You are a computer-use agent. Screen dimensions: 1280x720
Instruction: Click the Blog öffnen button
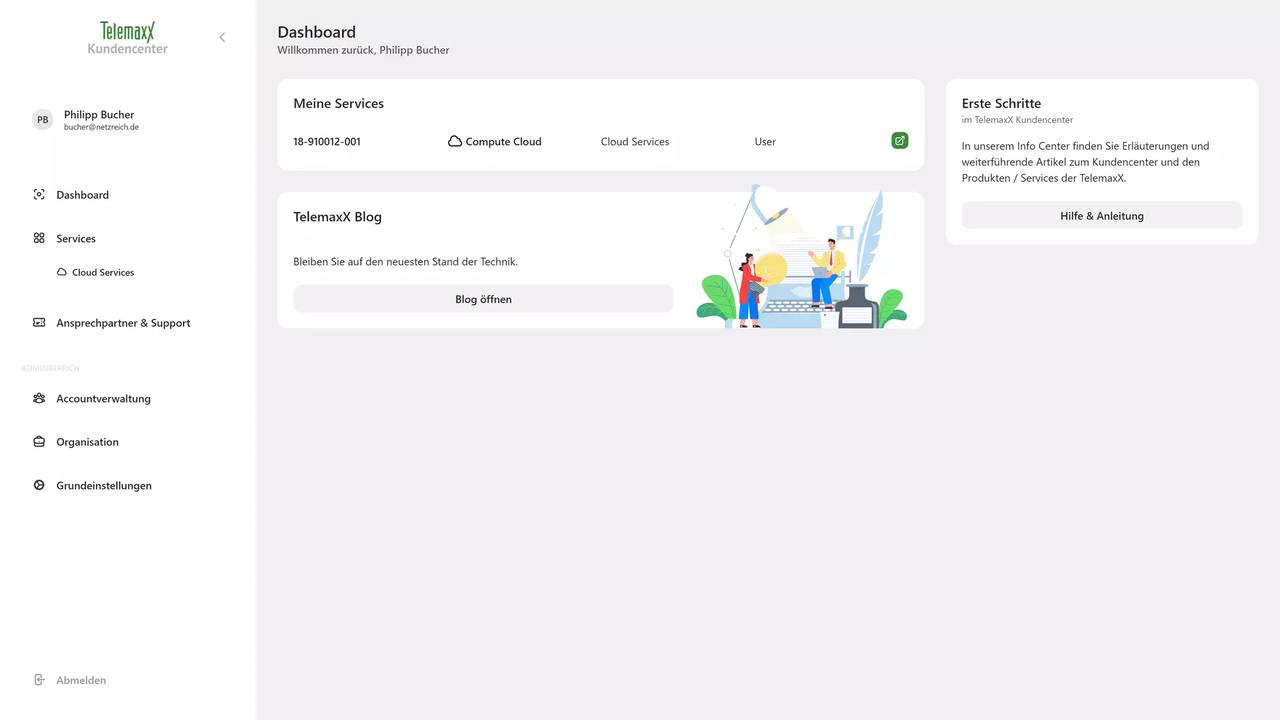coord(483,299)
